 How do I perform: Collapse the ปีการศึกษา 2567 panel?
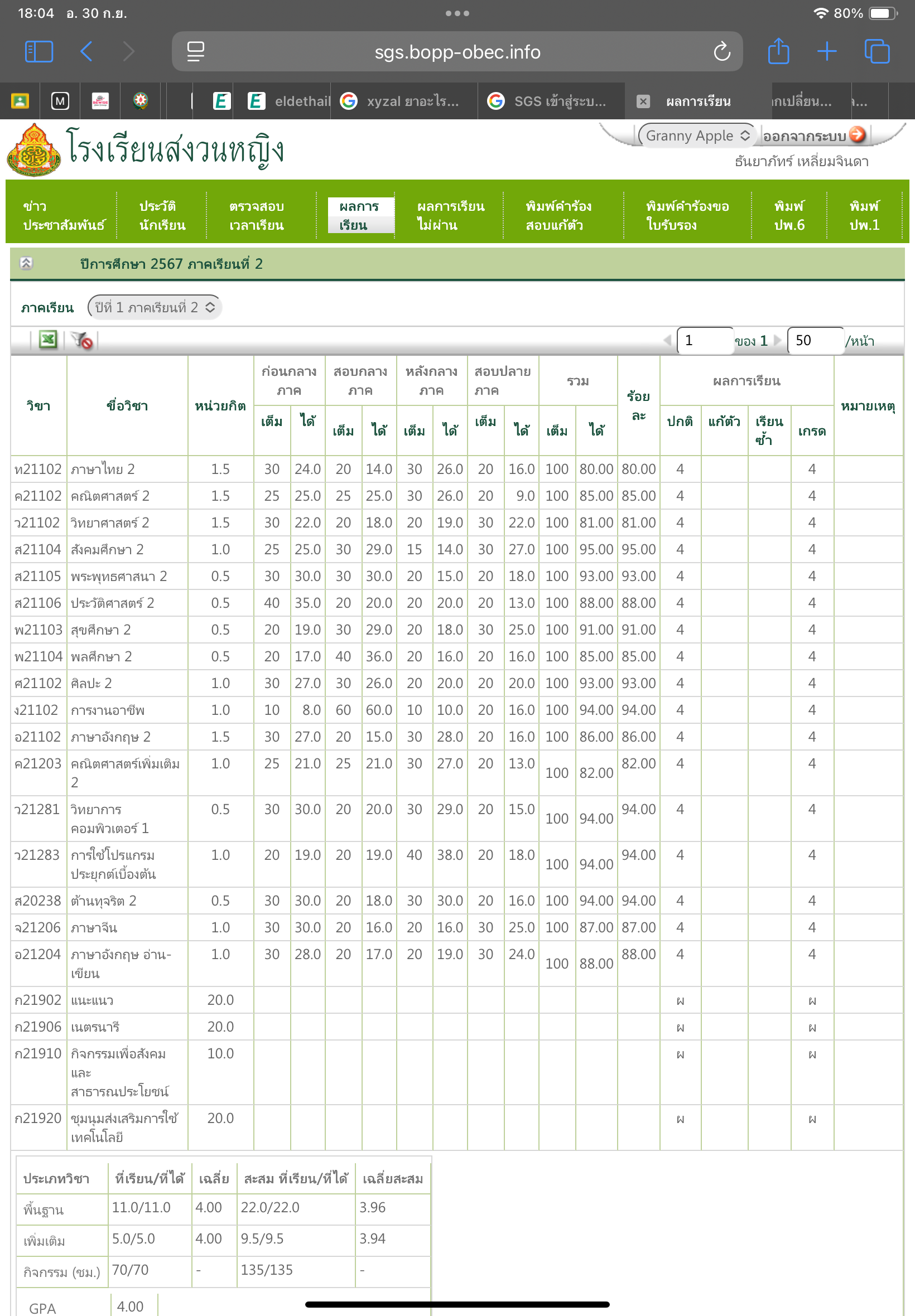(26, 263)
